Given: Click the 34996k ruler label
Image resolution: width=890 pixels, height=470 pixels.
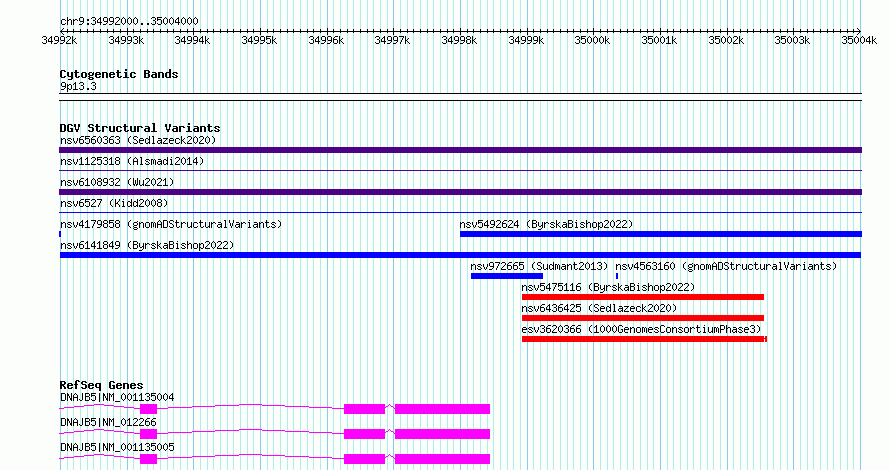Looking at the screenshot, I should [326, 40].
